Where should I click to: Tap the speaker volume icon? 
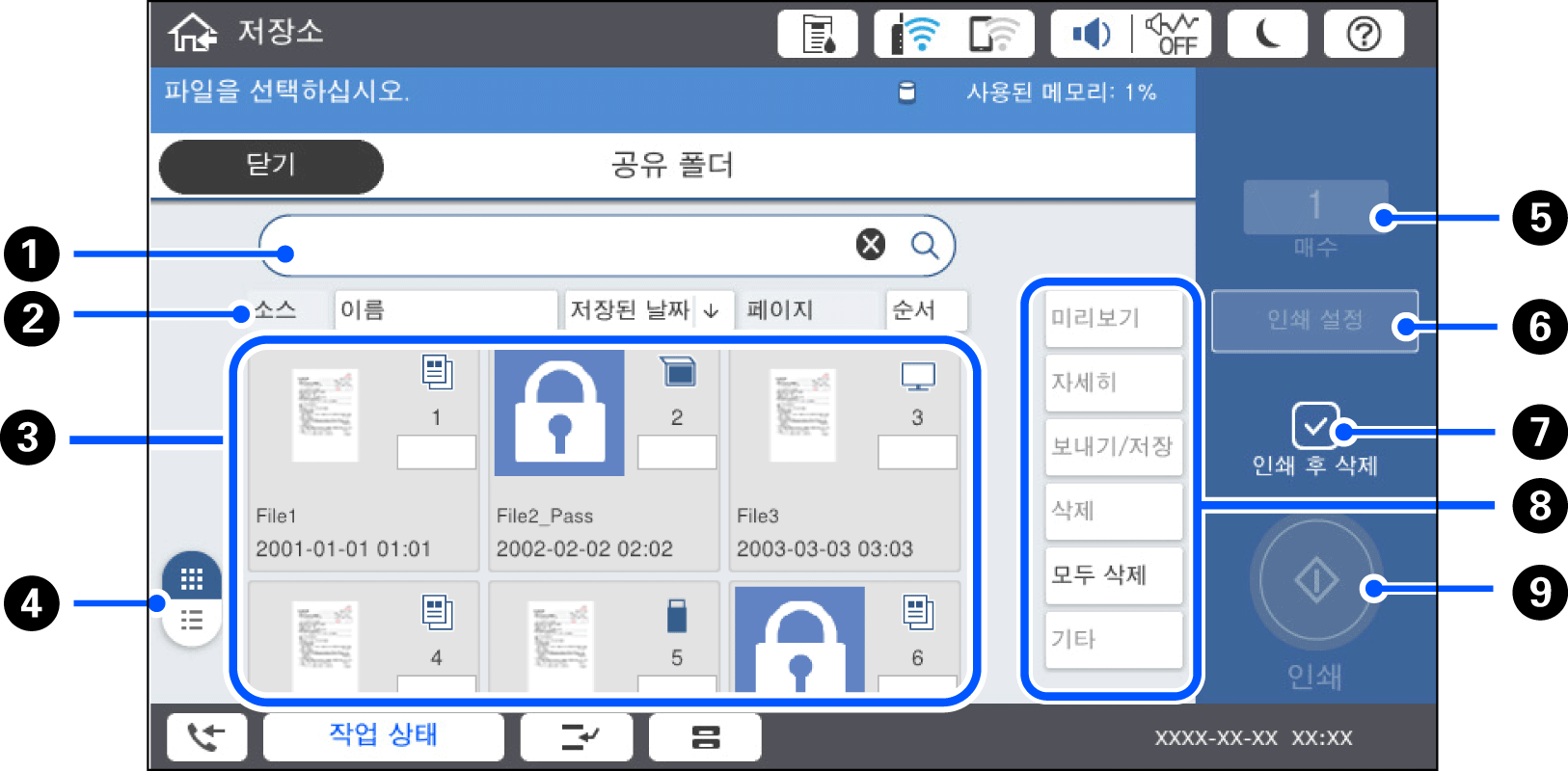(1092, 35)
